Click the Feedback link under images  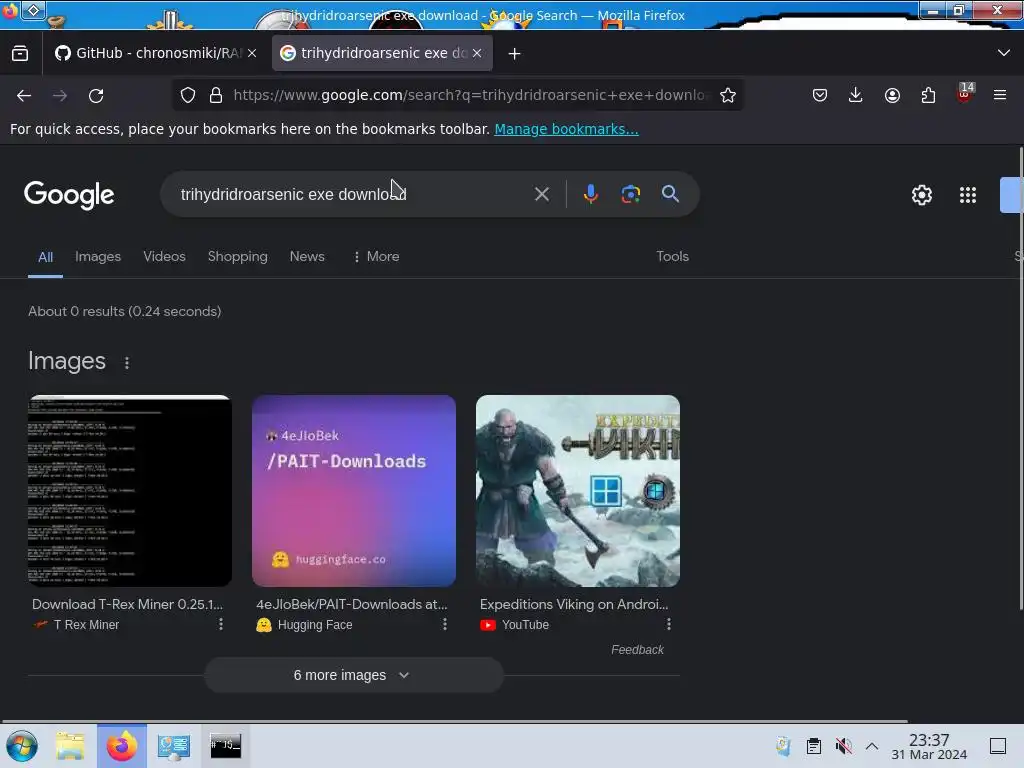[637, 650]
